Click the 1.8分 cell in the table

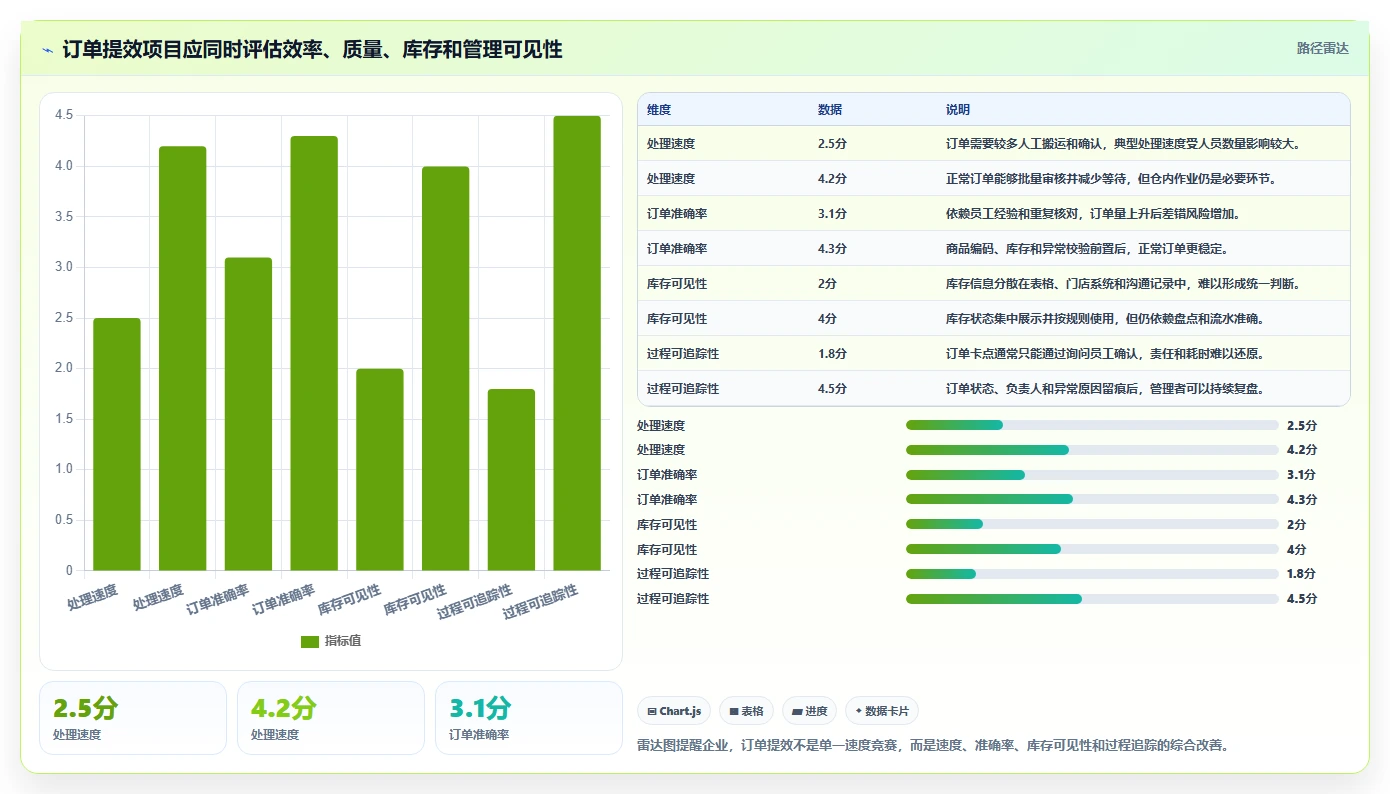[x=832, y=354]
